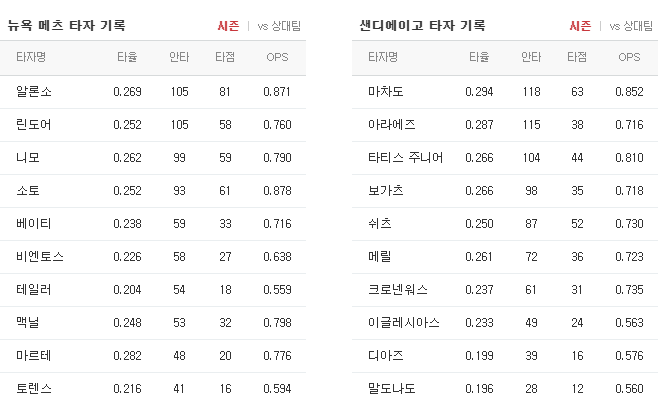Select 시즌 tab in 샌디에이고 table
The image size is (661, 412).
tap(580, 26)
